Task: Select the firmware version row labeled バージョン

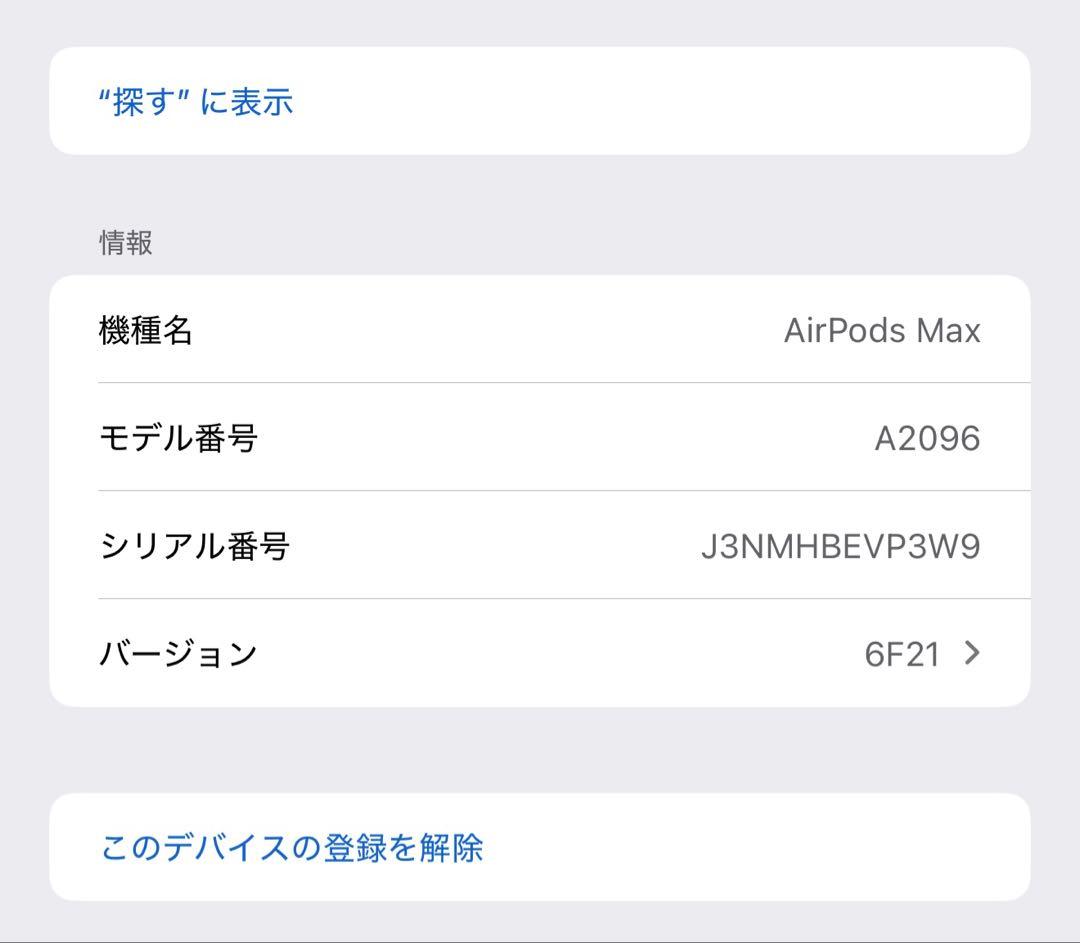Action: [540, 653]
